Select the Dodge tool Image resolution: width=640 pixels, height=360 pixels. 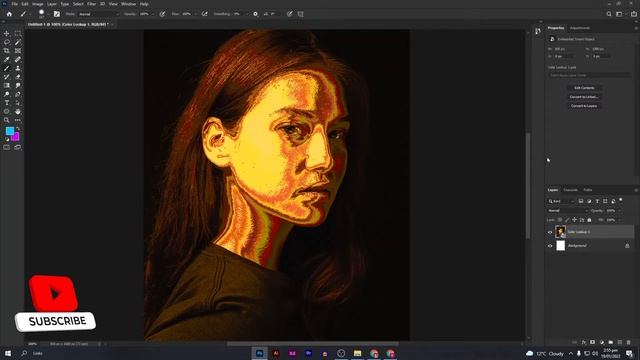click(x=7, y=94)
